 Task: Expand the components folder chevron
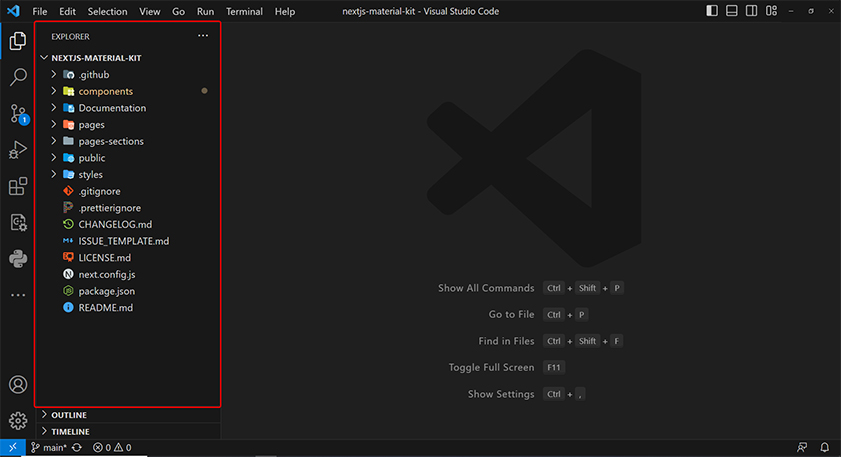(x=54, y=91)
